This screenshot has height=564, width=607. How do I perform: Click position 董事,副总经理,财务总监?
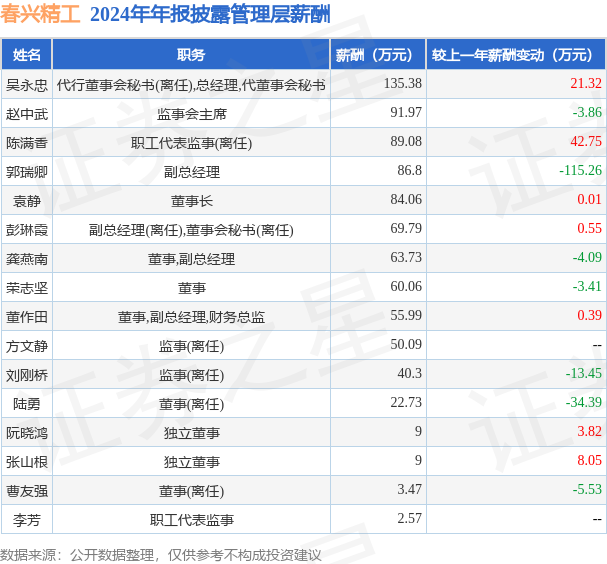[191, 317]
